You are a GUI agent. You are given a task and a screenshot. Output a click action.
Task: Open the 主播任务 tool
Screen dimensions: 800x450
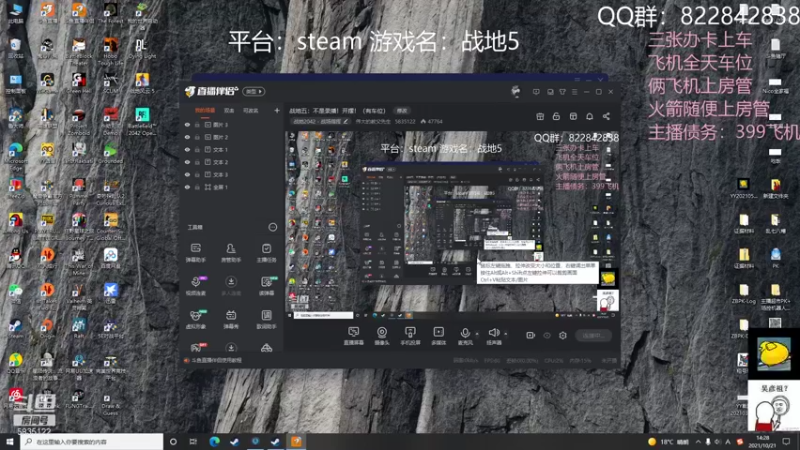(266, 253)
